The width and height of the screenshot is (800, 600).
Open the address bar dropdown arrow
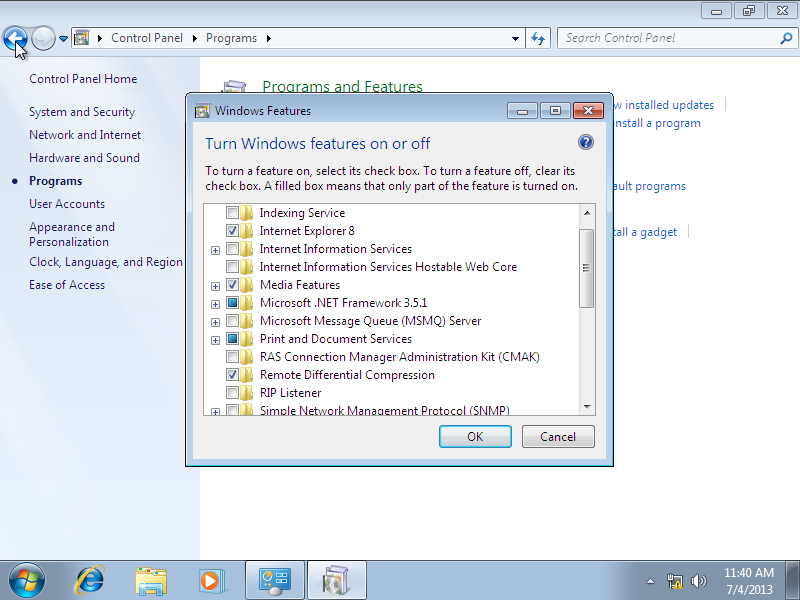(x=513, y=38)
